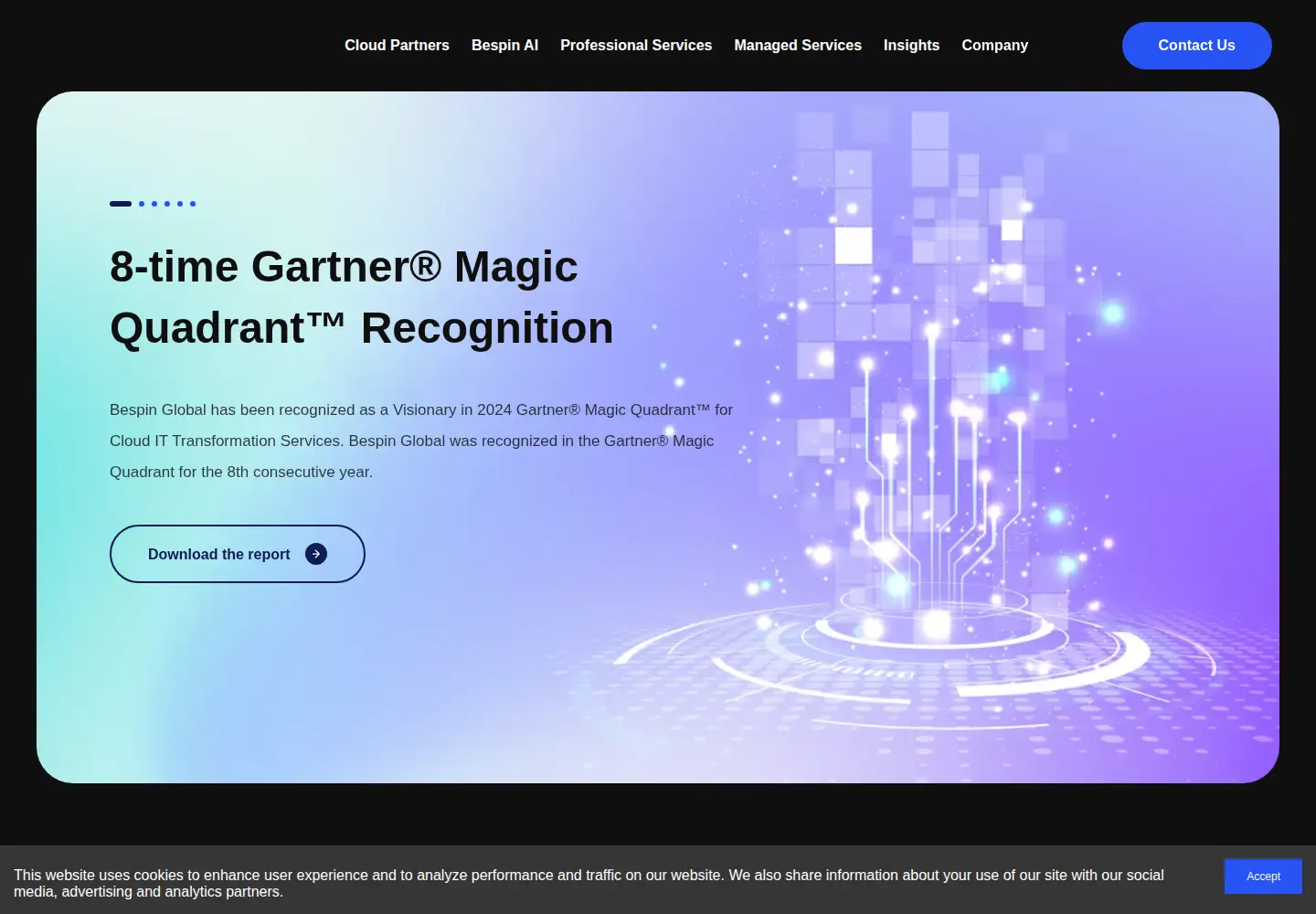Click the paragraph starting "Bespin Global has been recognized"
The width and height of the screenshot is (1316, 914).
[x=421, y=441]
